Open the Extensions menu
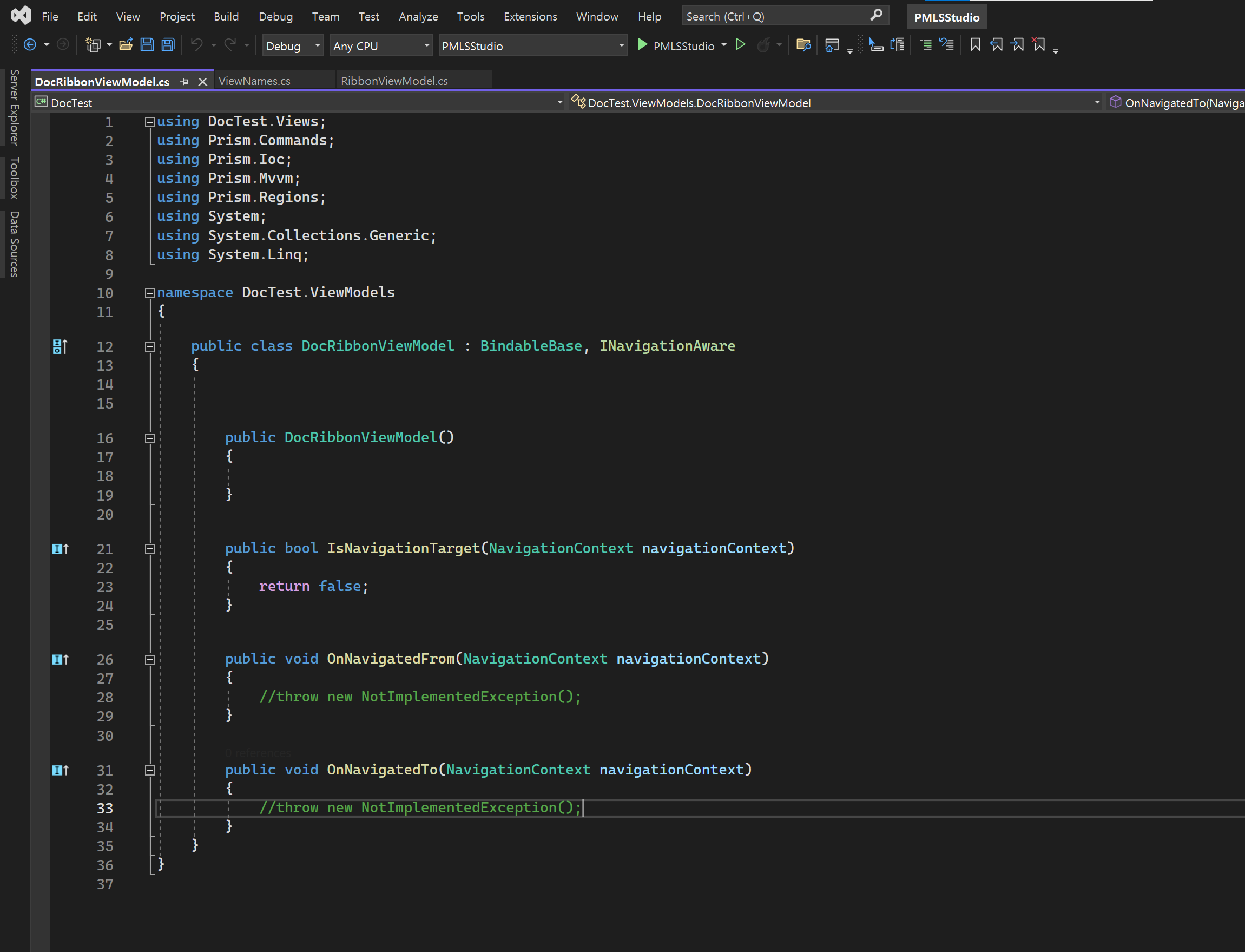The height and width of the screenshot is (952, 1245). pos(530,16)
